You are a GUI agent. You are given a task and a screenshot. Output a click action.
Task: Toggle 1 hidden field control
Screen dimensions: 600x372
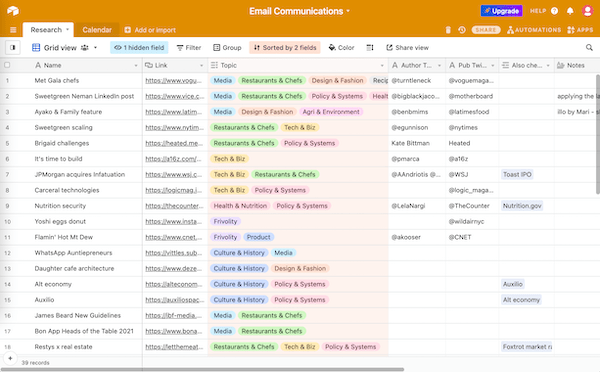click(x=139, y=47)
